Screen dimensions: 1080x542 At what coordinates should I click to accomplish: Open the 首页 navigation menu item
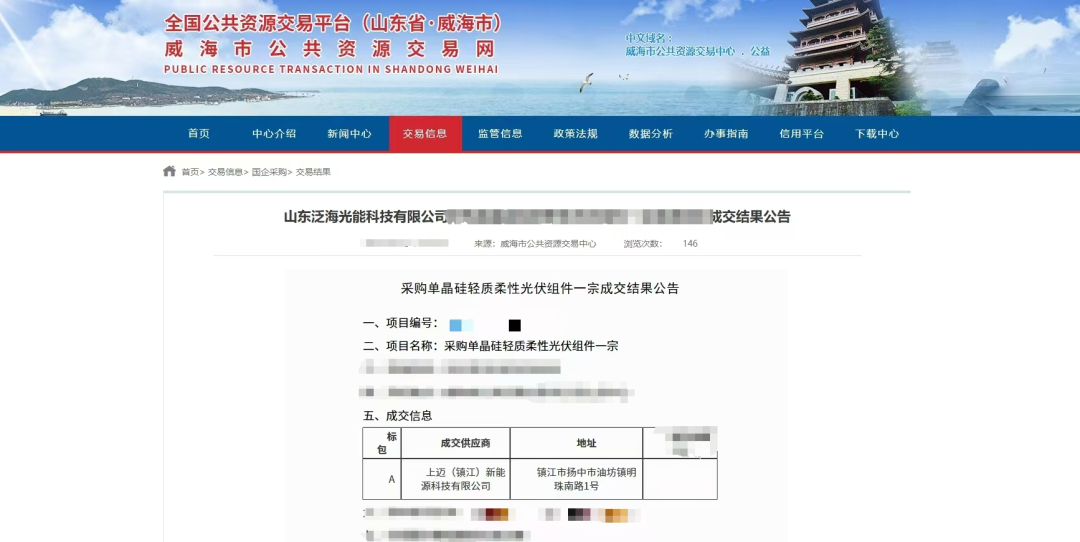point(199,134)
